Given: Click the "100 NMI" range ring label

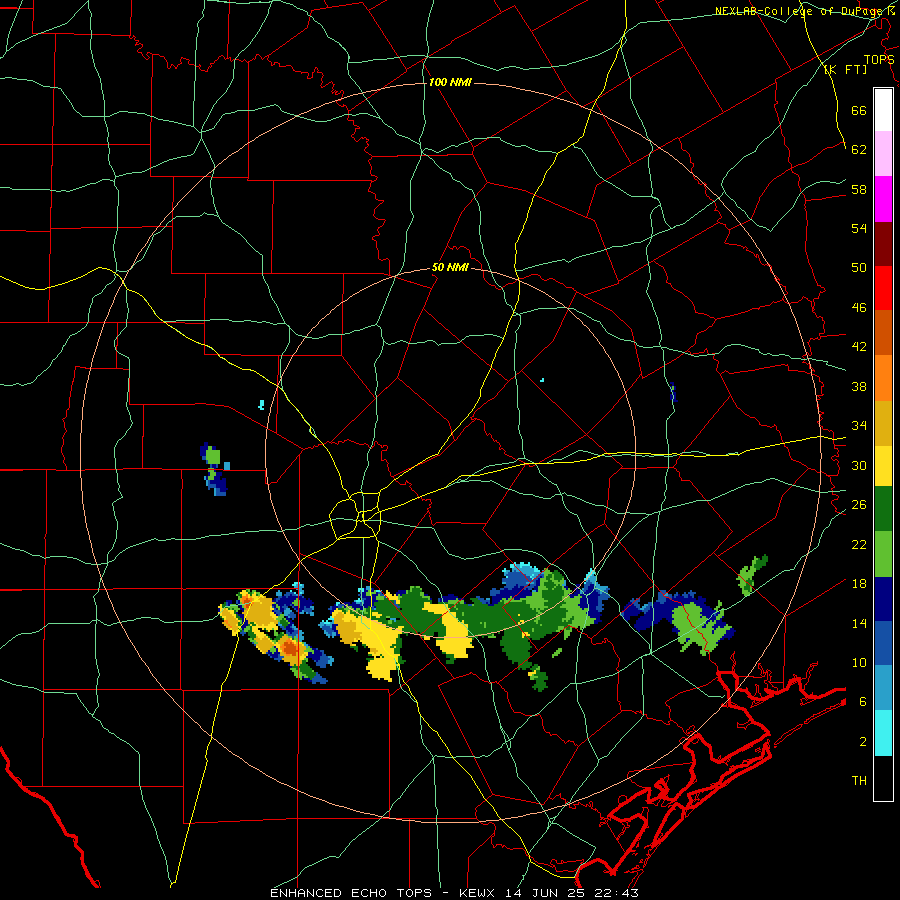Looking at the screenshot, I should (x=450, y=82).
